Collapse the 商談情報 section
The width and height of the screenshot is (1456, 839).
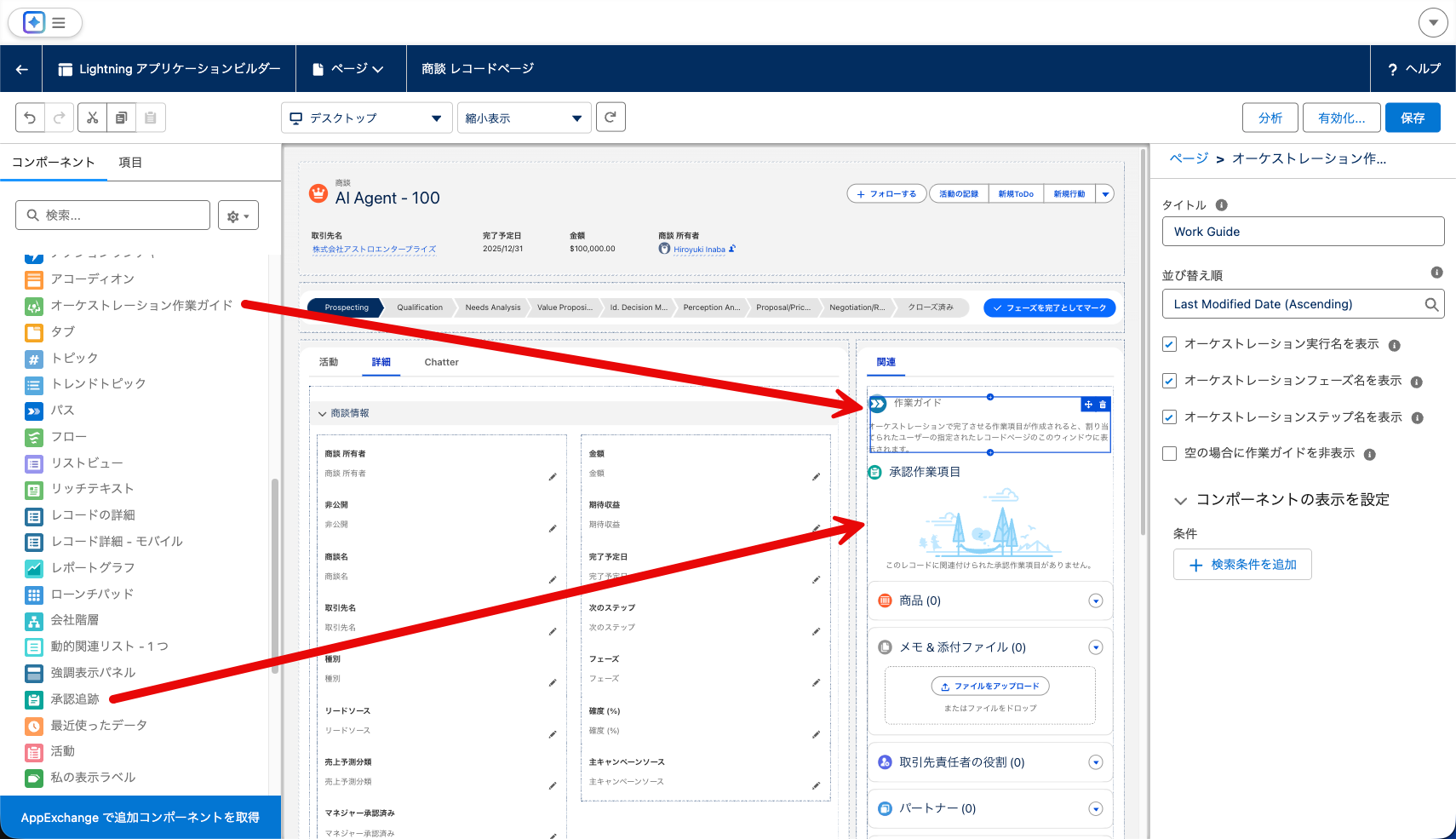[323, 414]
